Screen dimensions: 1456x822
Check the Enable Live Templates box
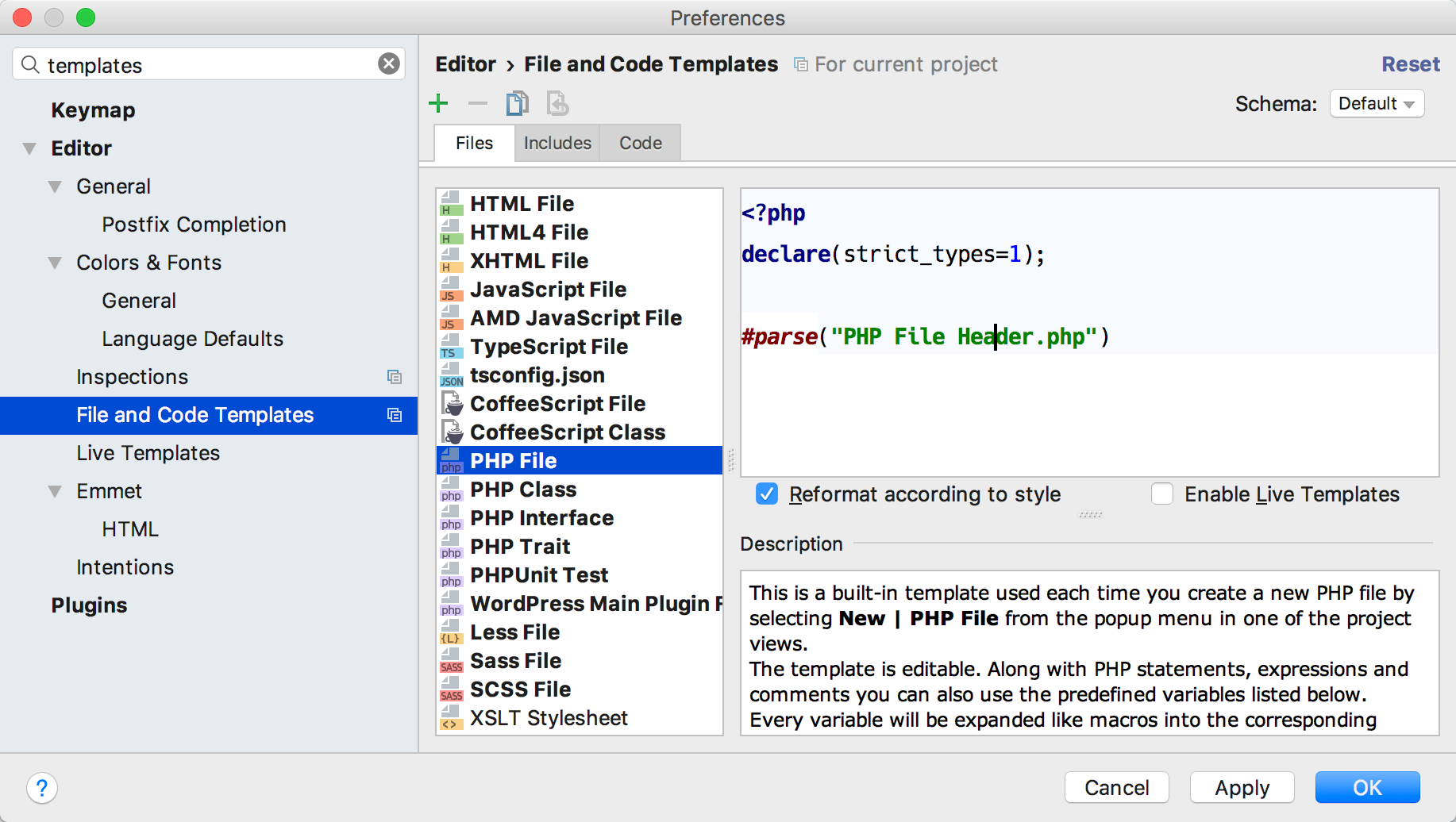point(1162,494)
